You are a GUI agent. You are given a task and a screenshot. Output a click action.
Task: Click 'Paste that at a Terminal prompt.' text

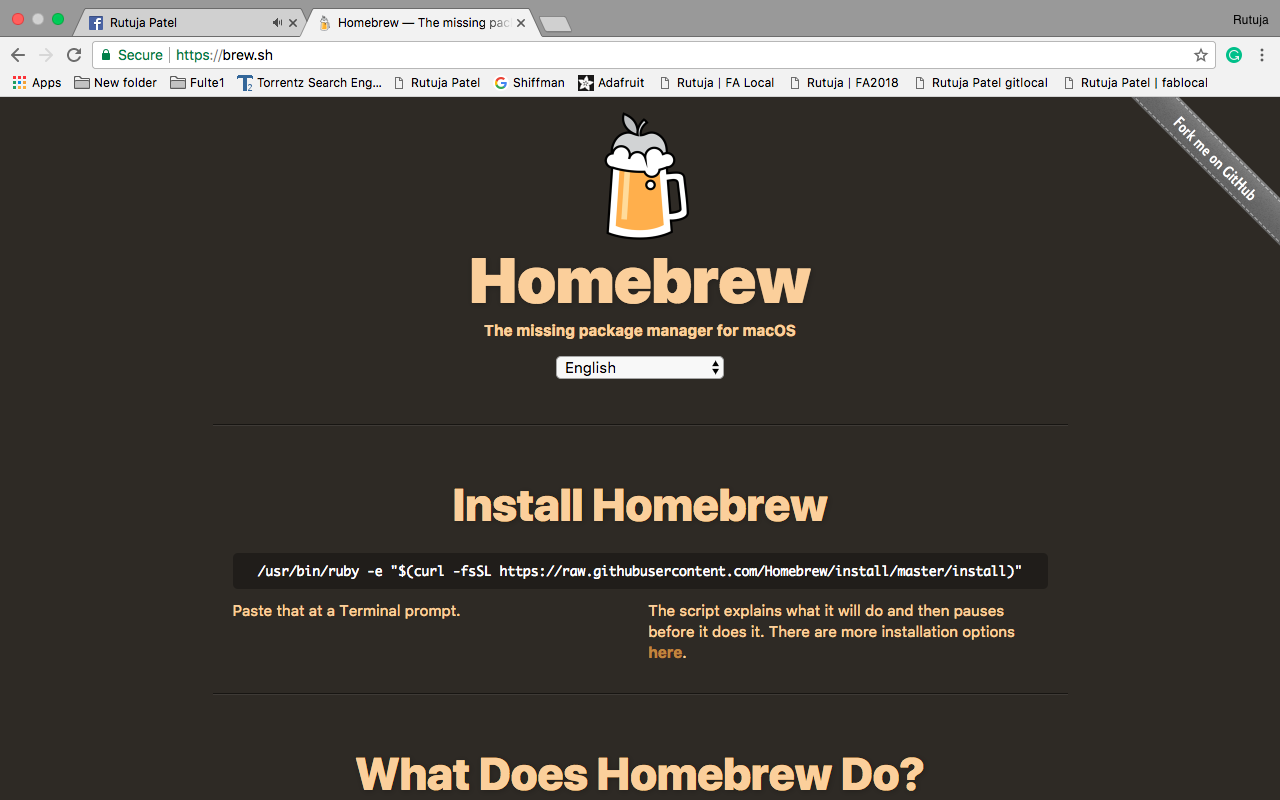[x=346, y=611]
